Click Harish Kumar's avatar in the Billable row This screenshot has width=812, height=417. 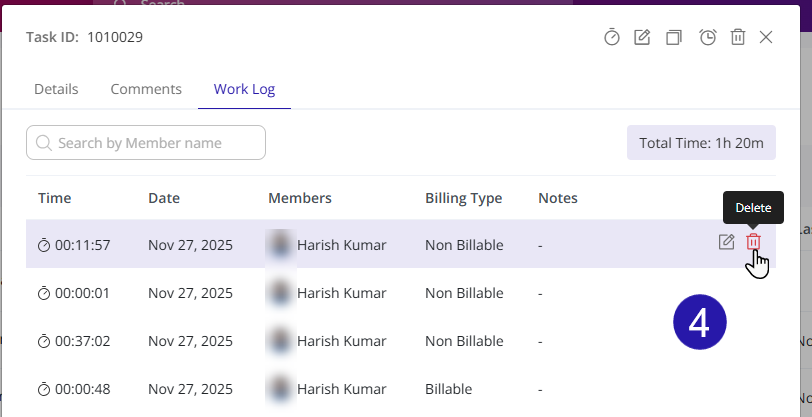point(281,388)
